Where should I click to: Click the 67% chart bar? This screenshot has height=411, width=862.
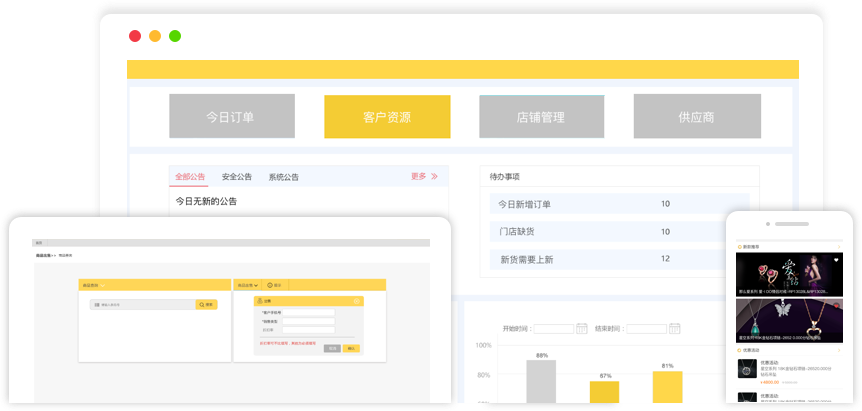pos(604,392)
